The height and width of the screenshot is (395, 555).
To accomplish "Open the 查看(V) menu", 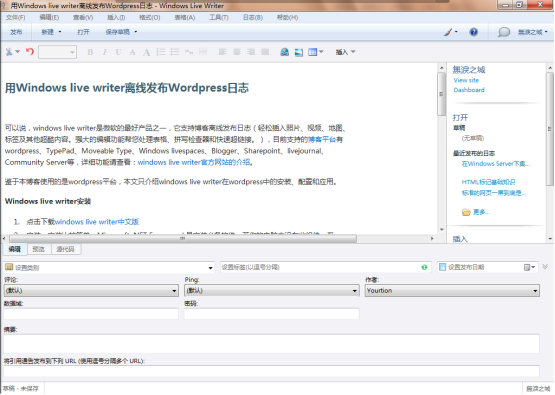I will pyautogui.click(x=83, y=17).
